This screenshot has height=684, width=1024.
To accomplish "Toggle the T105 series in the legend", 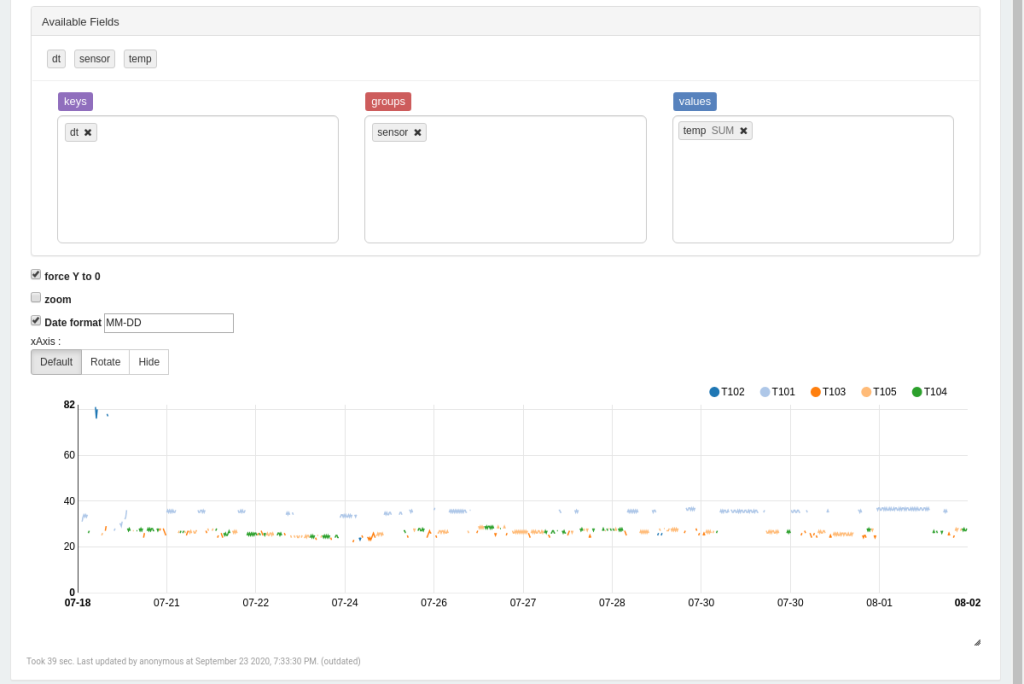I will [879, 392].
